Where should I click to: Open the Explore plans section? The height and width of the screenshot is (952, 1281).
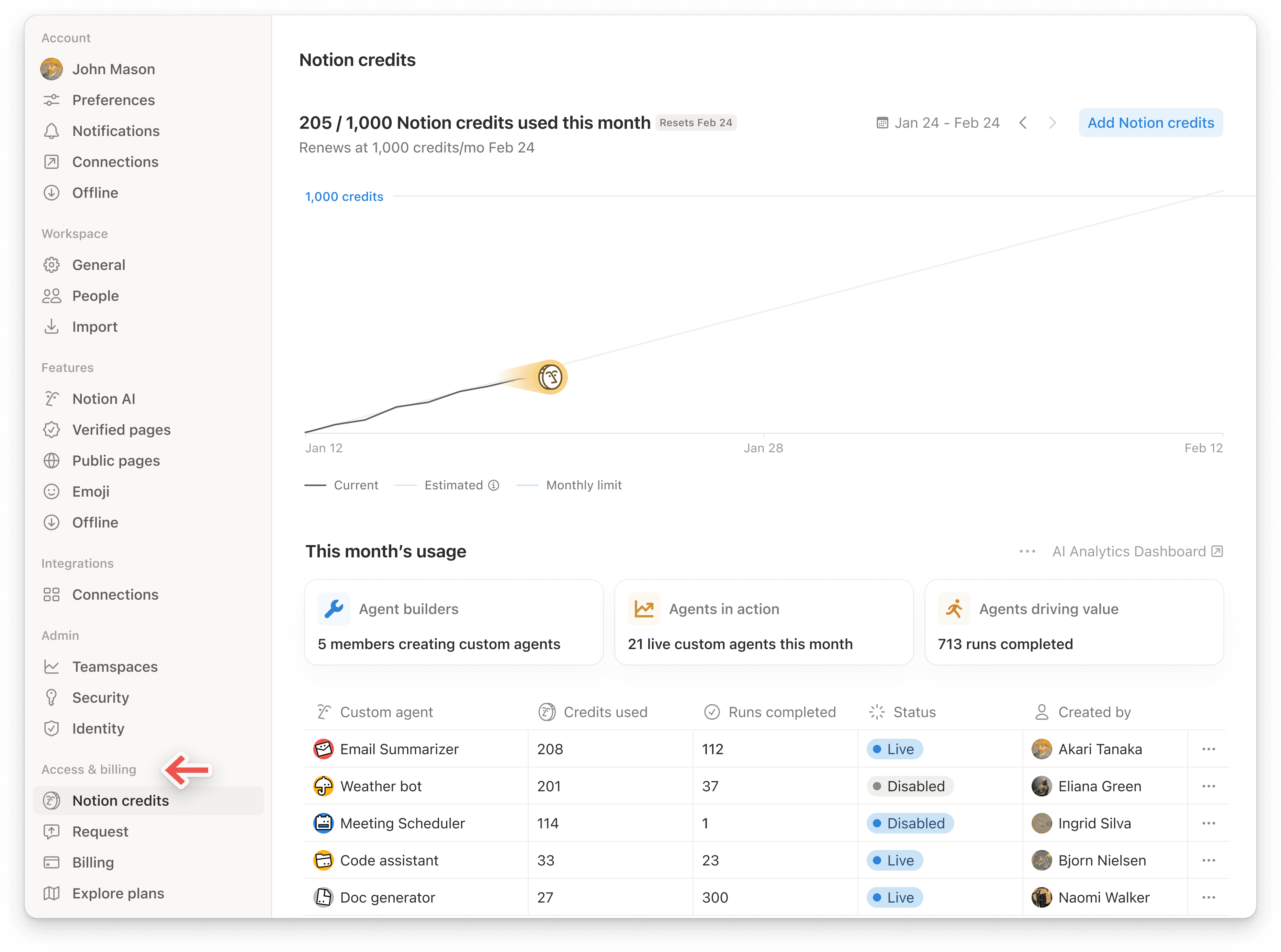(117, 893)
